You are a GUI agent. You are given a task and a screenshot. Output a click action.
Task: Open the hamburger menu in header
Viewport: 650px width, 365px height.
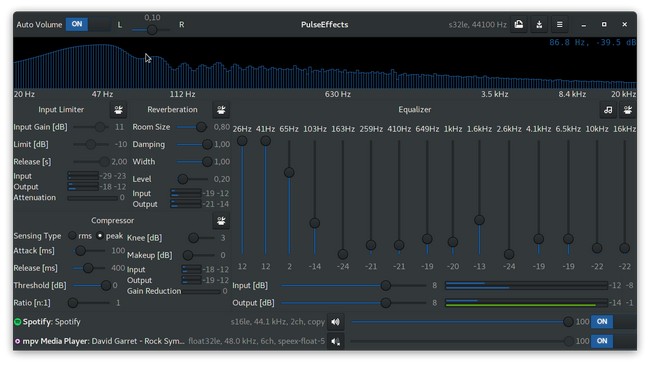click(560, 24)
